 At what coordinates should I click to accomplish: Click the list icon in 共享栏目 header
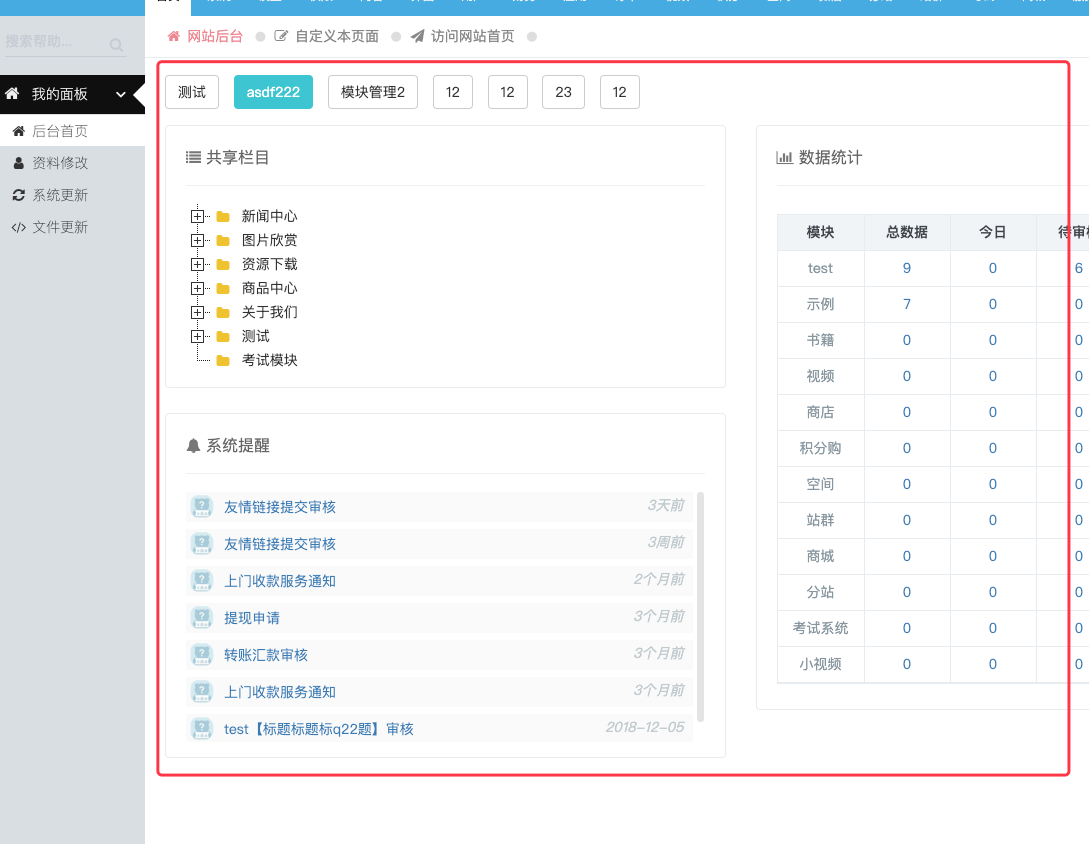193,157
